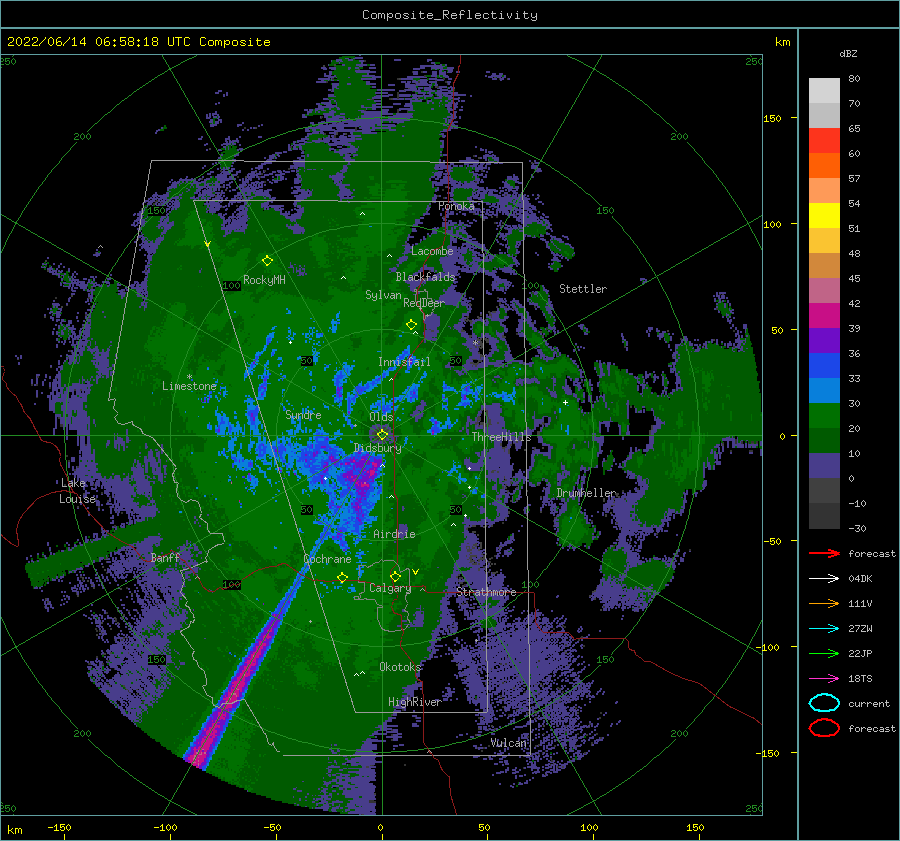Click the RockyMH town label

coord(264,280)
